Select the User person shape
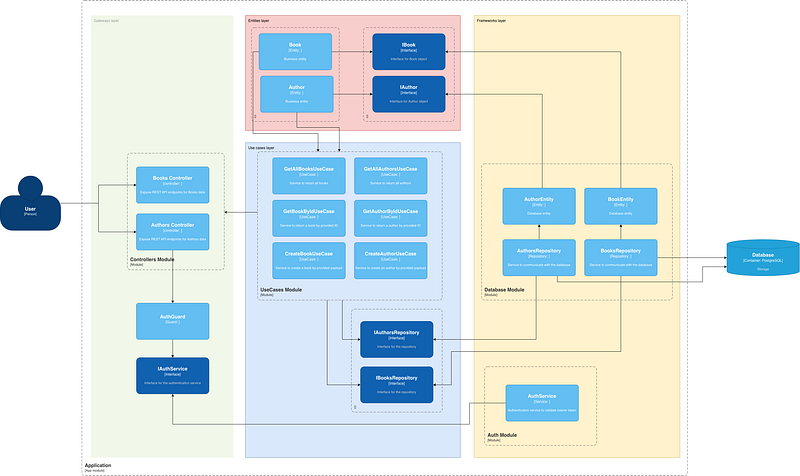Image resolution: width=800 pixels, height=476 pixels. (x=30, y=204)
